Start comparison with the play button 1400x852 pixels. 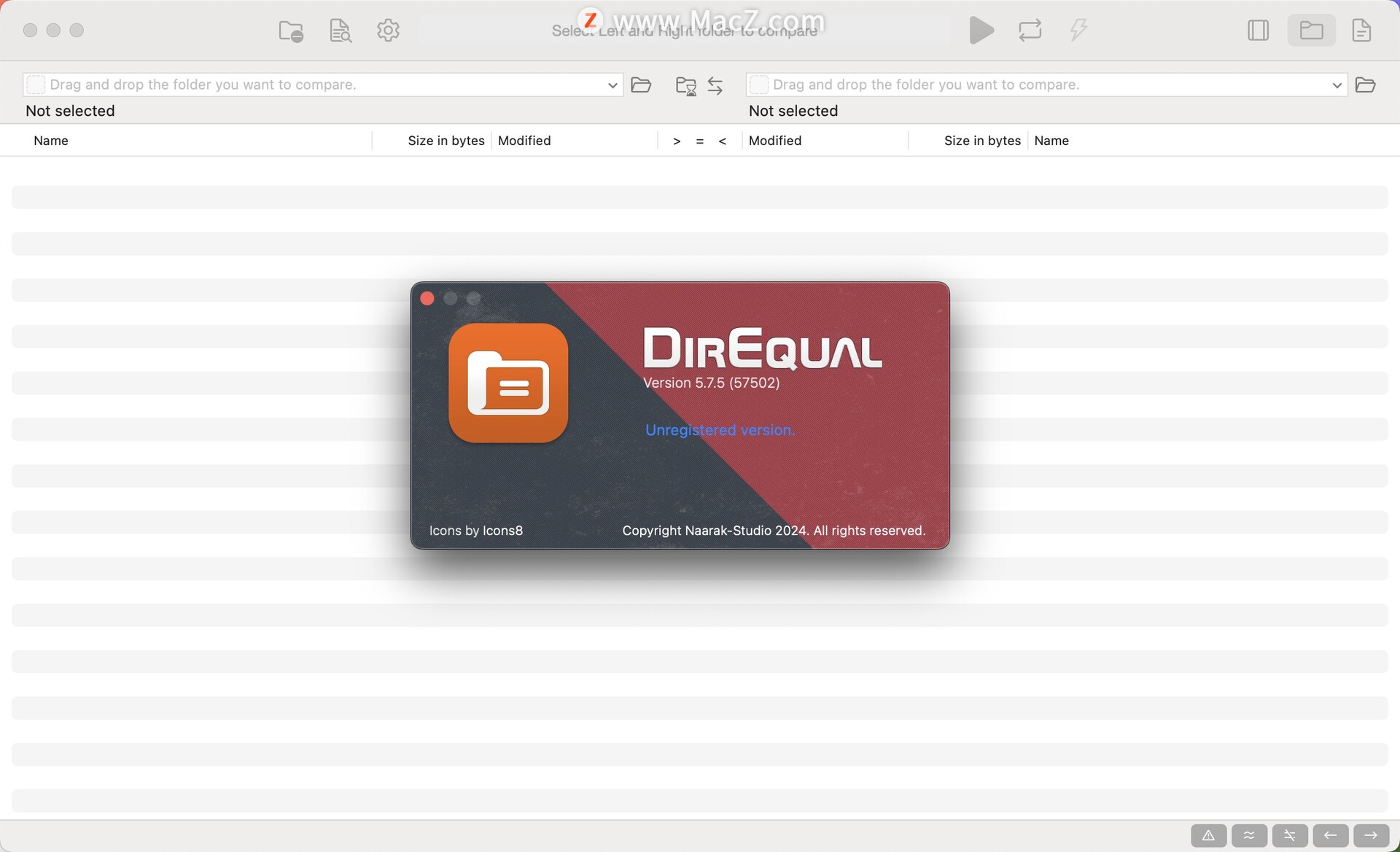[x=981, y=31]
